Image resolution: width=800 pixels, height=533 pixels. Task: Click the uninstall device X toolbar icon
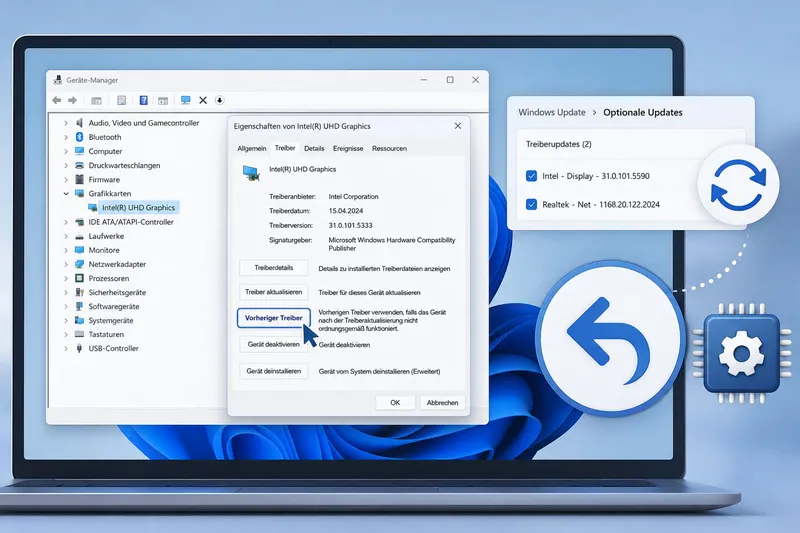coord(203,100)
